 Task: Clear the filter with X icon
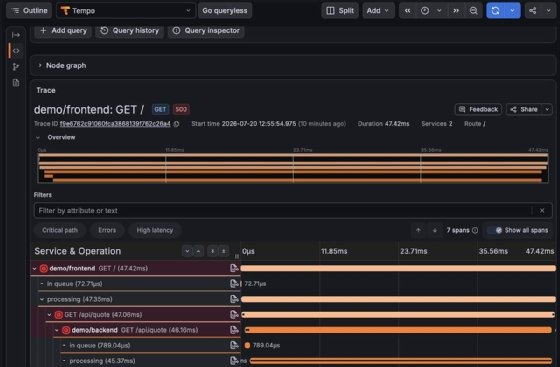(542, 211)
